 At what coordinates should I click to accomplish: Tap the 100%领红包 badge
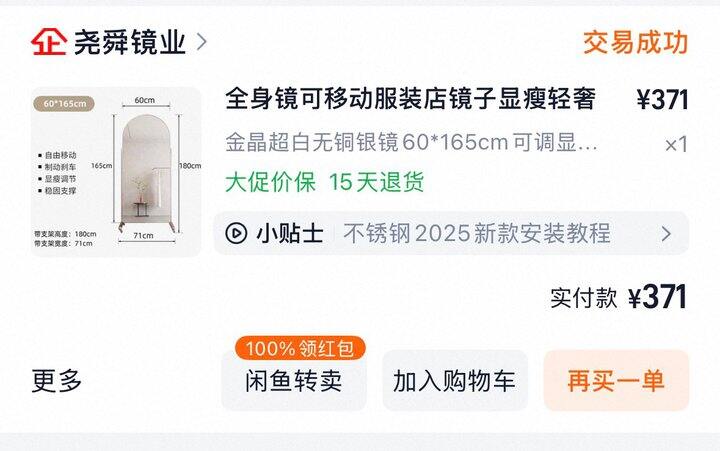coord(300,349)
